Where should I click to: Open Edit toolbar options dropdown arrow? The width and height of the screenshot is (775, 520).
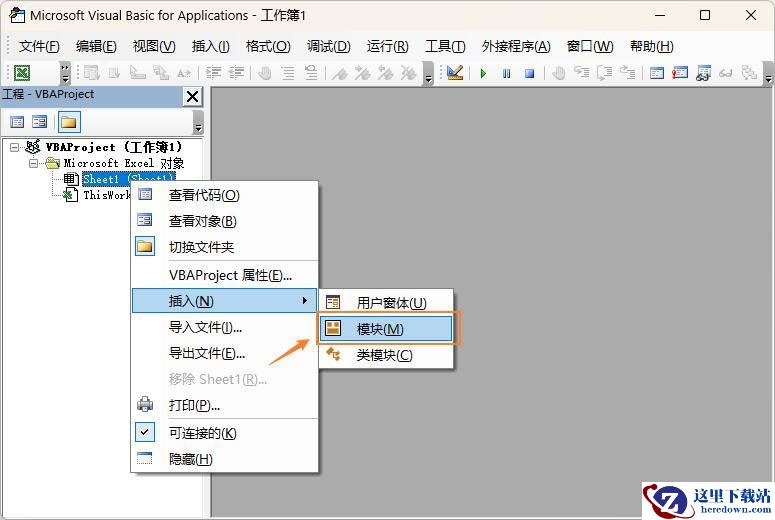pyautogui.click(x=429, y=73)
